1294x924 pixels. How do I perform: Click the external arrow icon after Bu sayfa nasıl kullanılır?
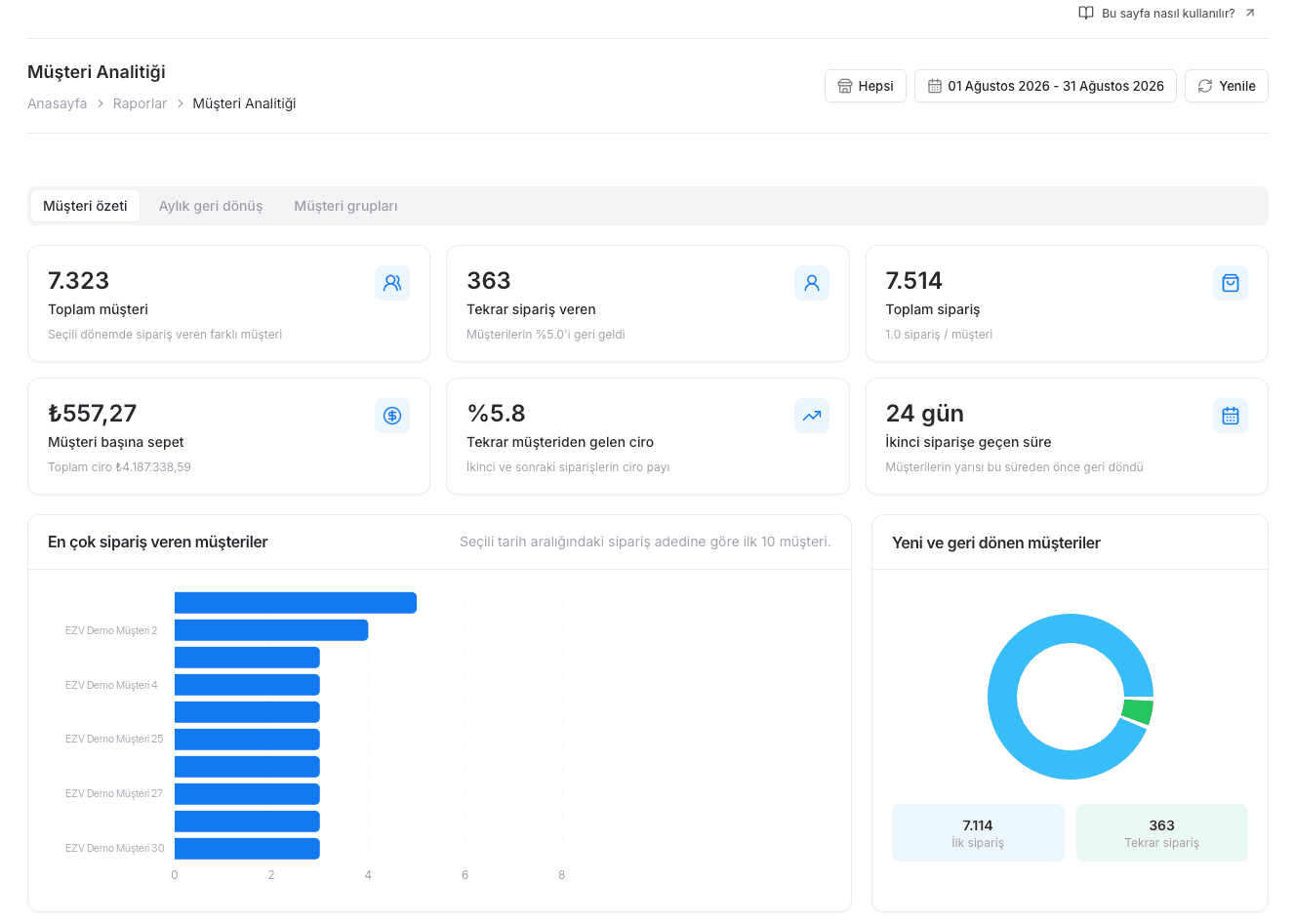tap(1250, 13)
